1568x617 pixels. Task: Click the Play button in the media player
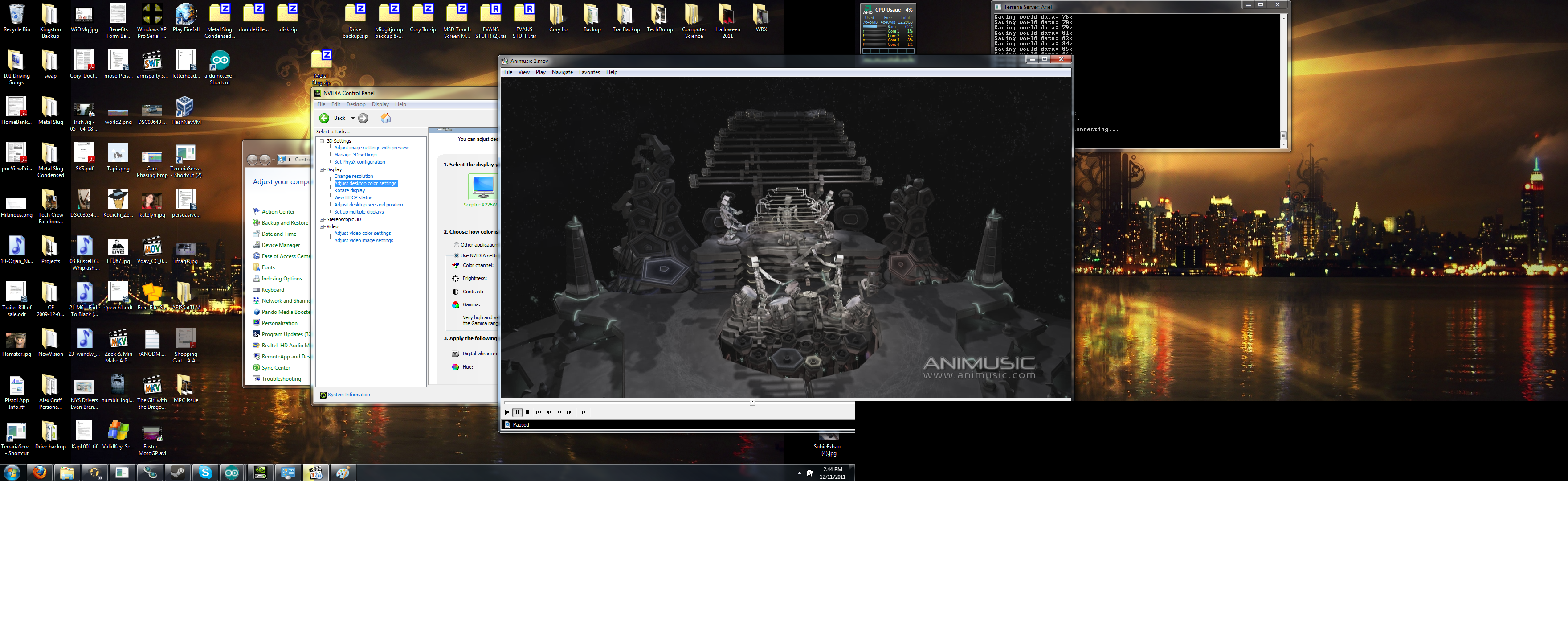[506, 412]
